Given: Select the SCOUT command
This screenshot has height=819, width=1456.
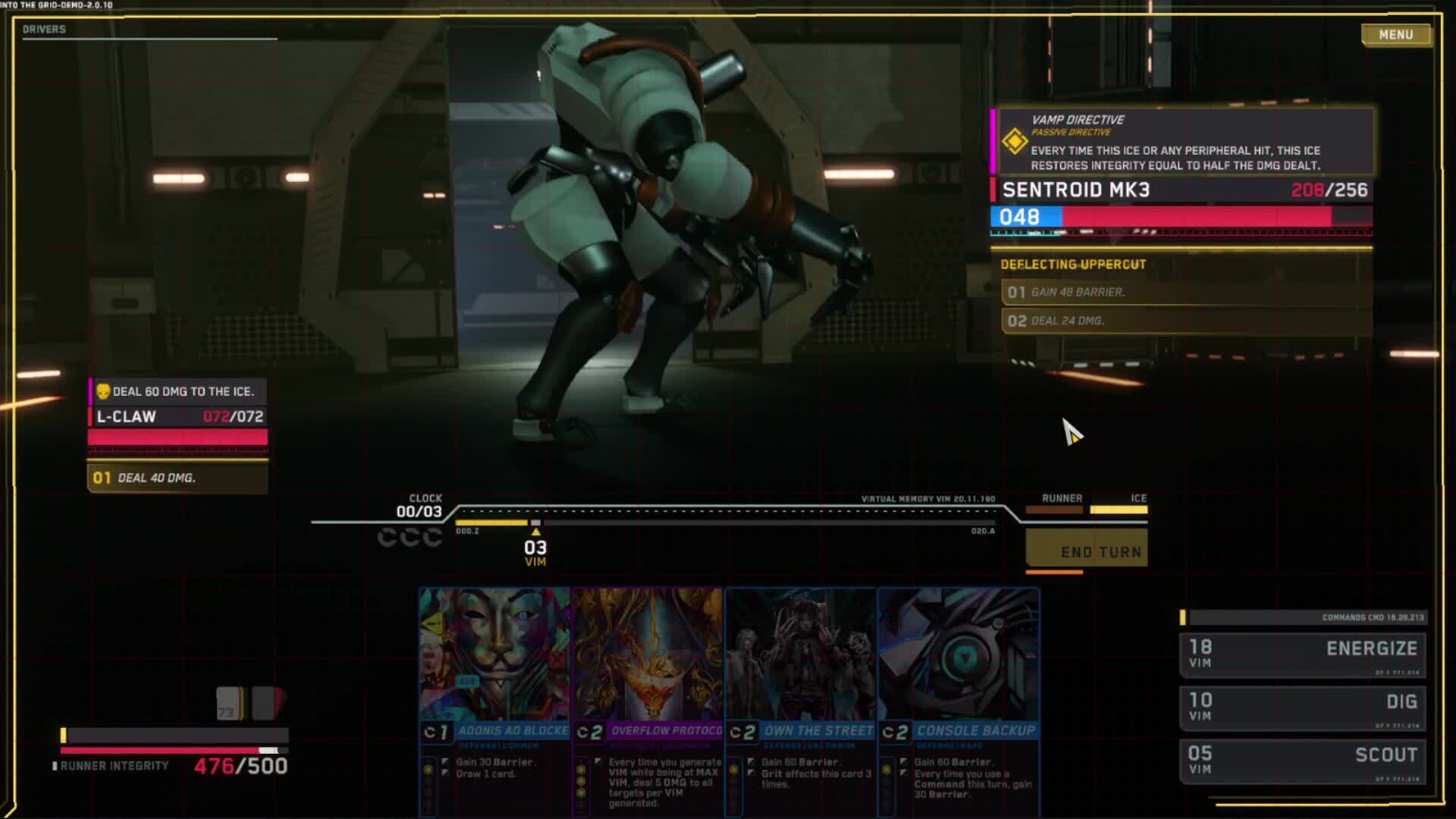Looking at the screenshot, I should pyautogui.click(x=1302, y=760).
